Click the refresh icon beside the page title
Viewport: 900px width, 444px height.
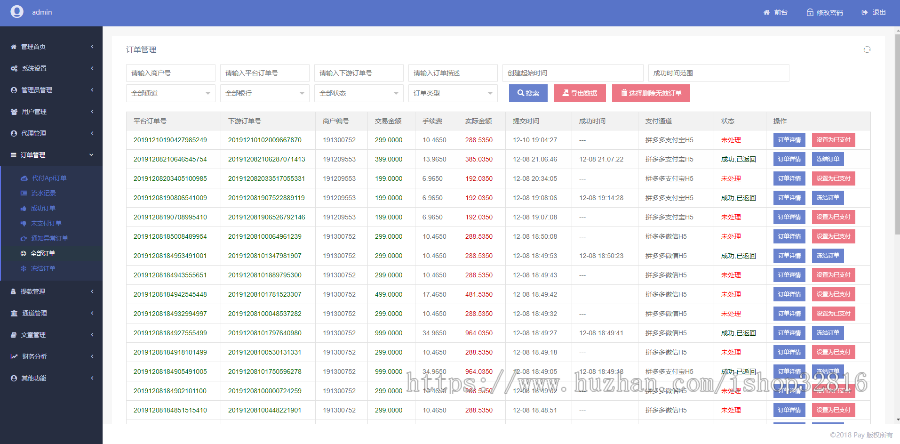(x=866, y=49)
